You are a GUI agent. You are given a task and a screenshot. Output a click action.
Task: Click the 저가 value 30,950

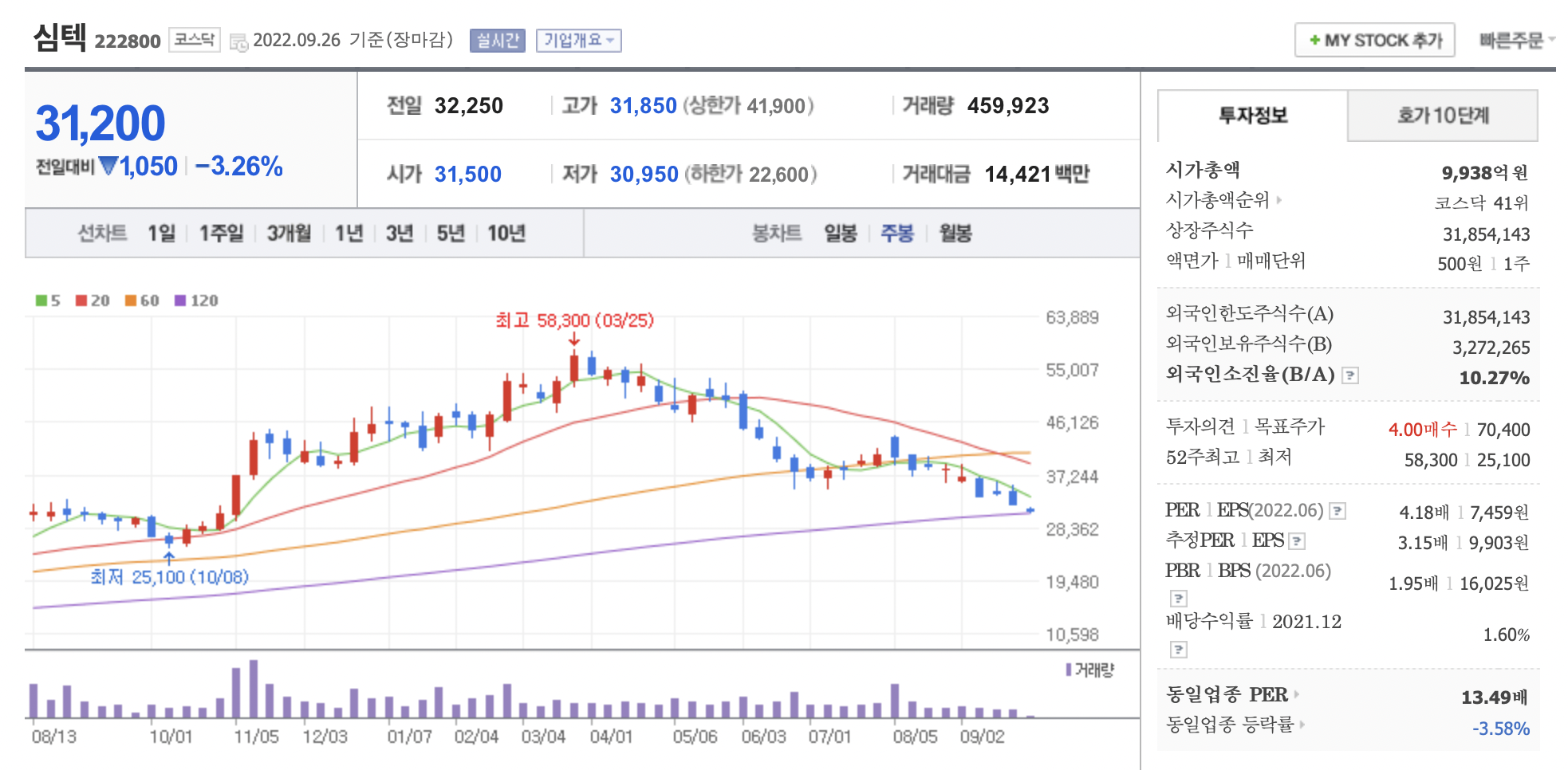coord(644,175)
